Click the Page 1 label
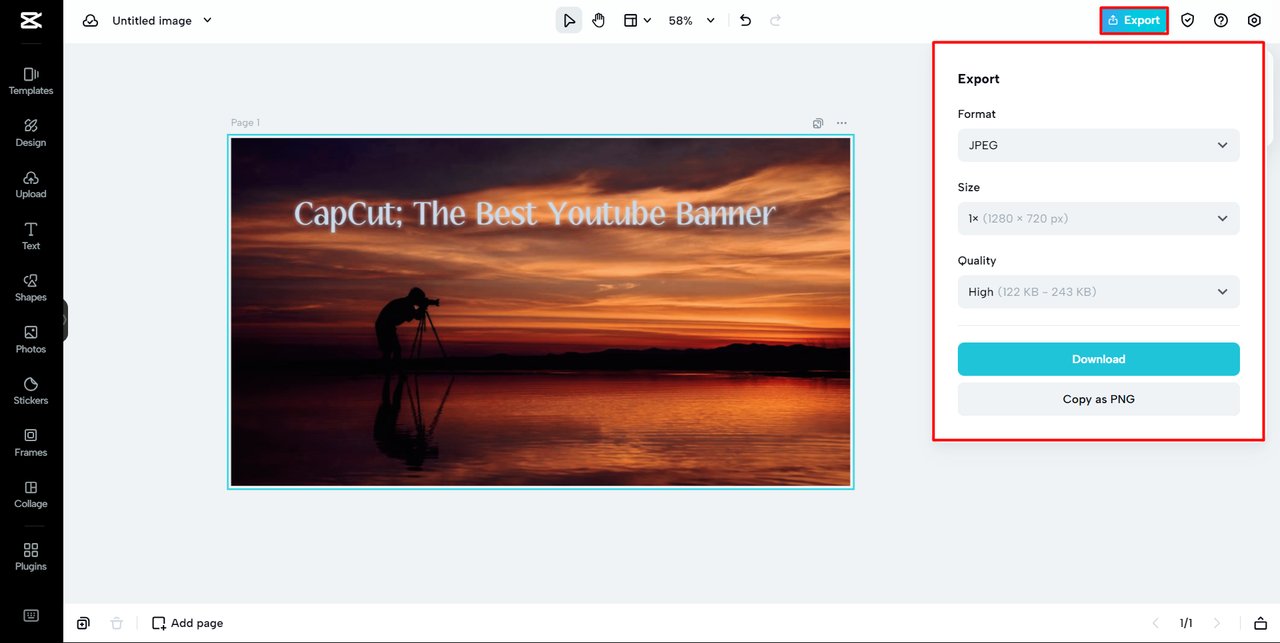This screenshot has width=1280, height=643. (245, 123)
